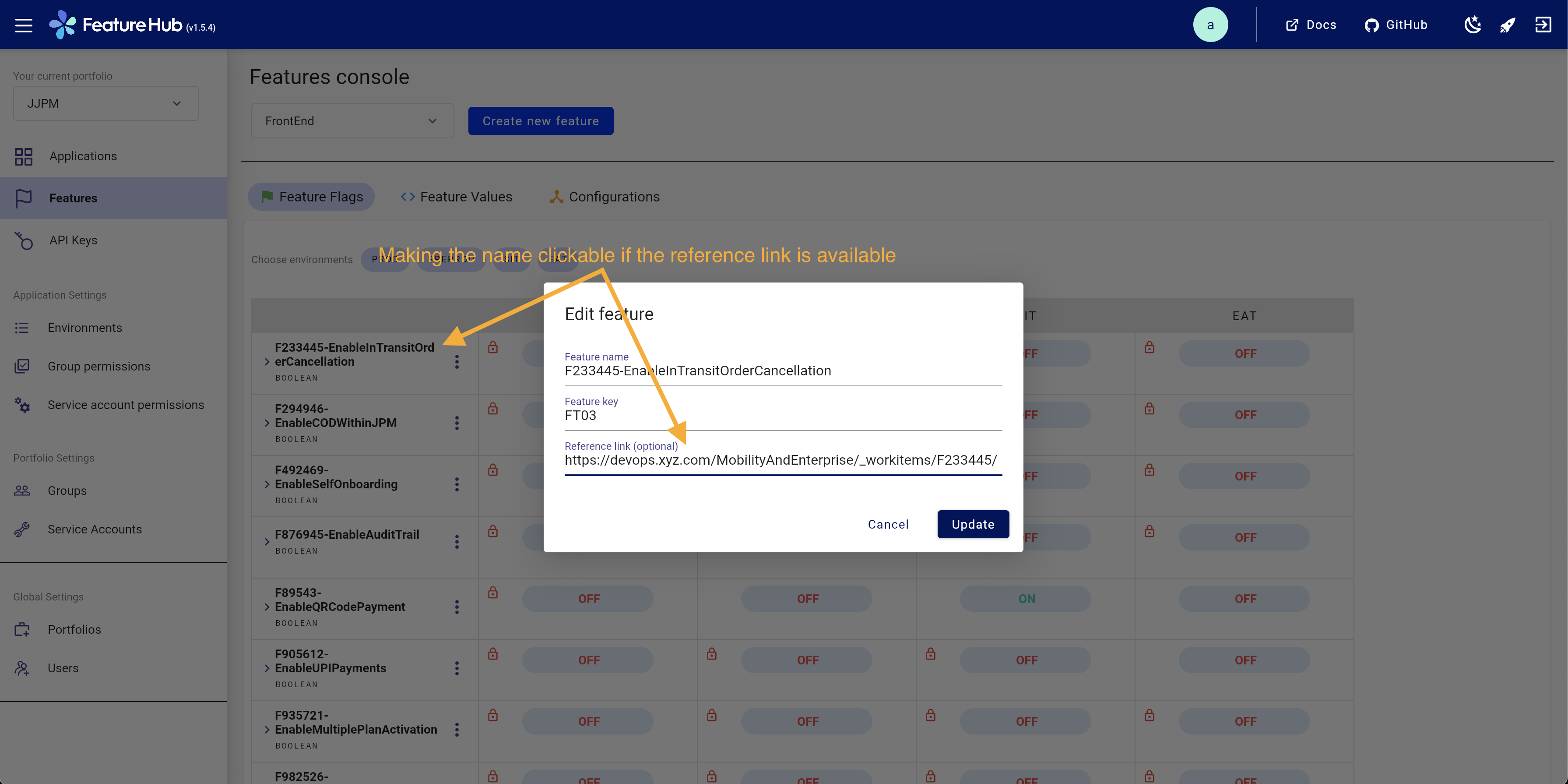Open Environments settings
1568x784 pixels.
[x=84, y=327]
